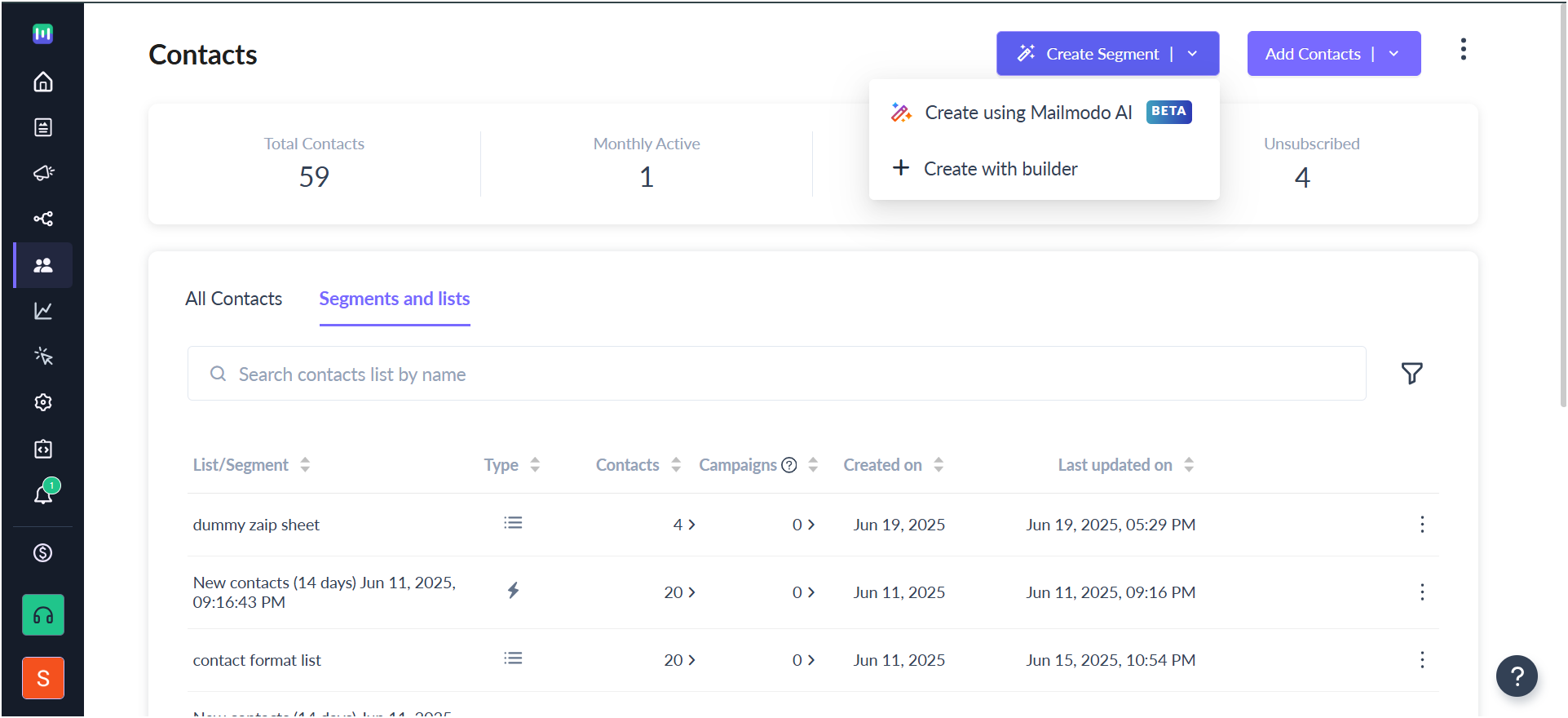Click the Total Contacts 59 stat
Image resolution: width=1568 pixels, height=718 pixels.
(x=314, y=164)
